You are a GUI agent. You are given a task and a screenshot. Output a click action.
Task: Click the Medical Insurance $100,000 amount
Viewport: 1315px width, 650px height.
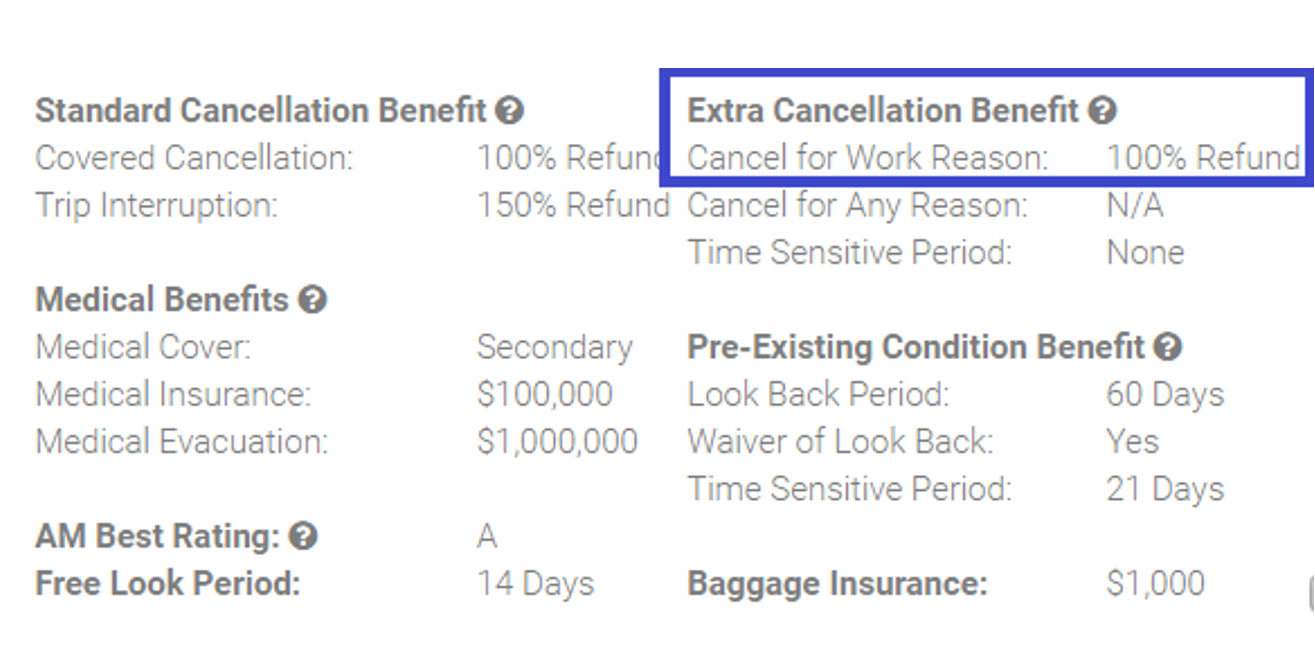[x=545, y=394]
